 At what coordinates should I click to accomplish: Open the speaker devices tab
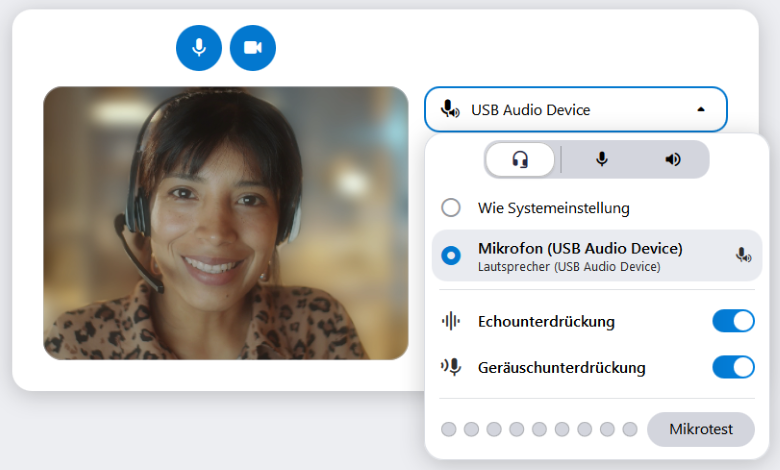(x=673, y=159)
